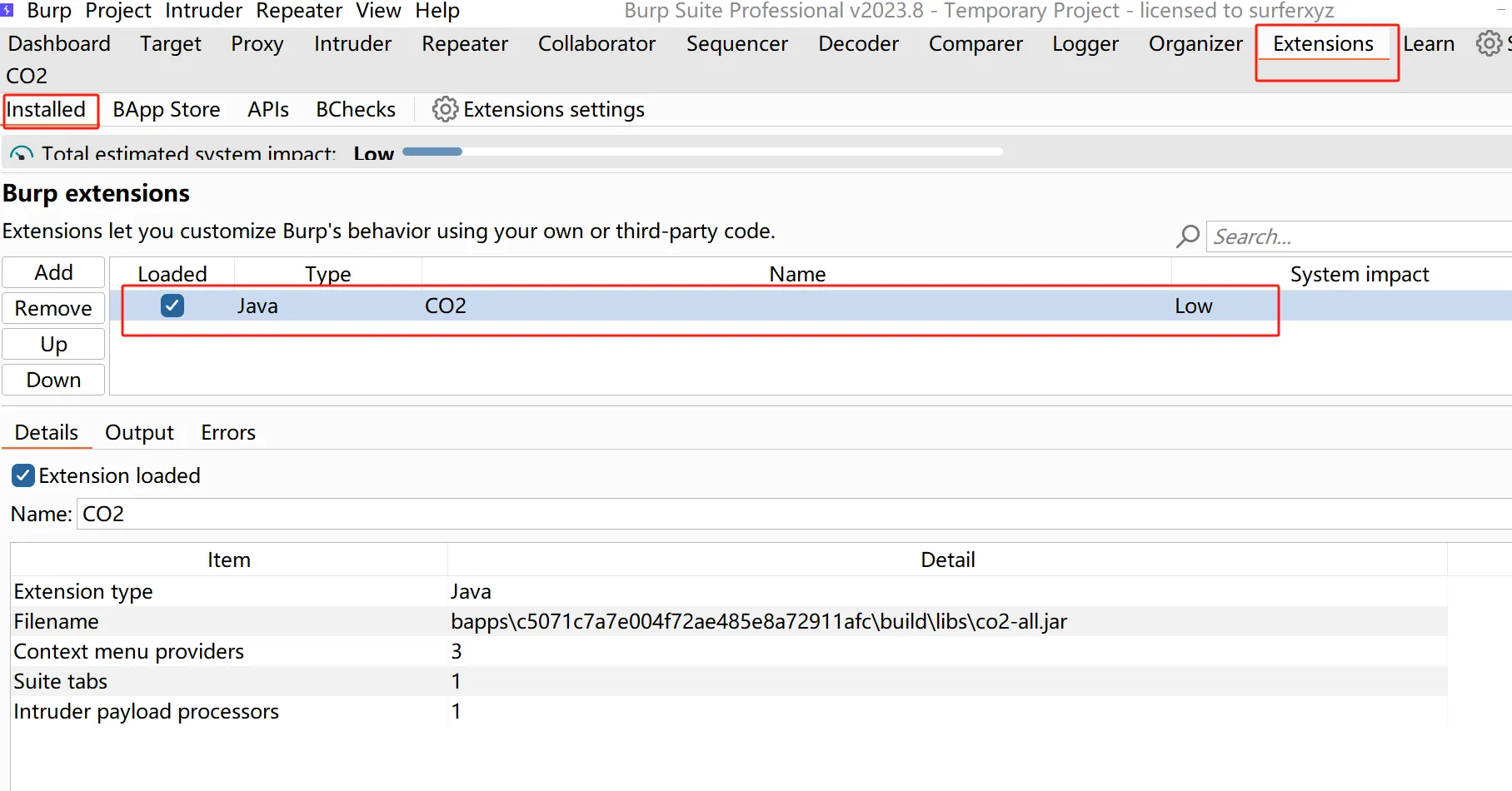1512x791 pixels.
Task: Open the CO2 suite tab
Action: (x=27, y=76)
